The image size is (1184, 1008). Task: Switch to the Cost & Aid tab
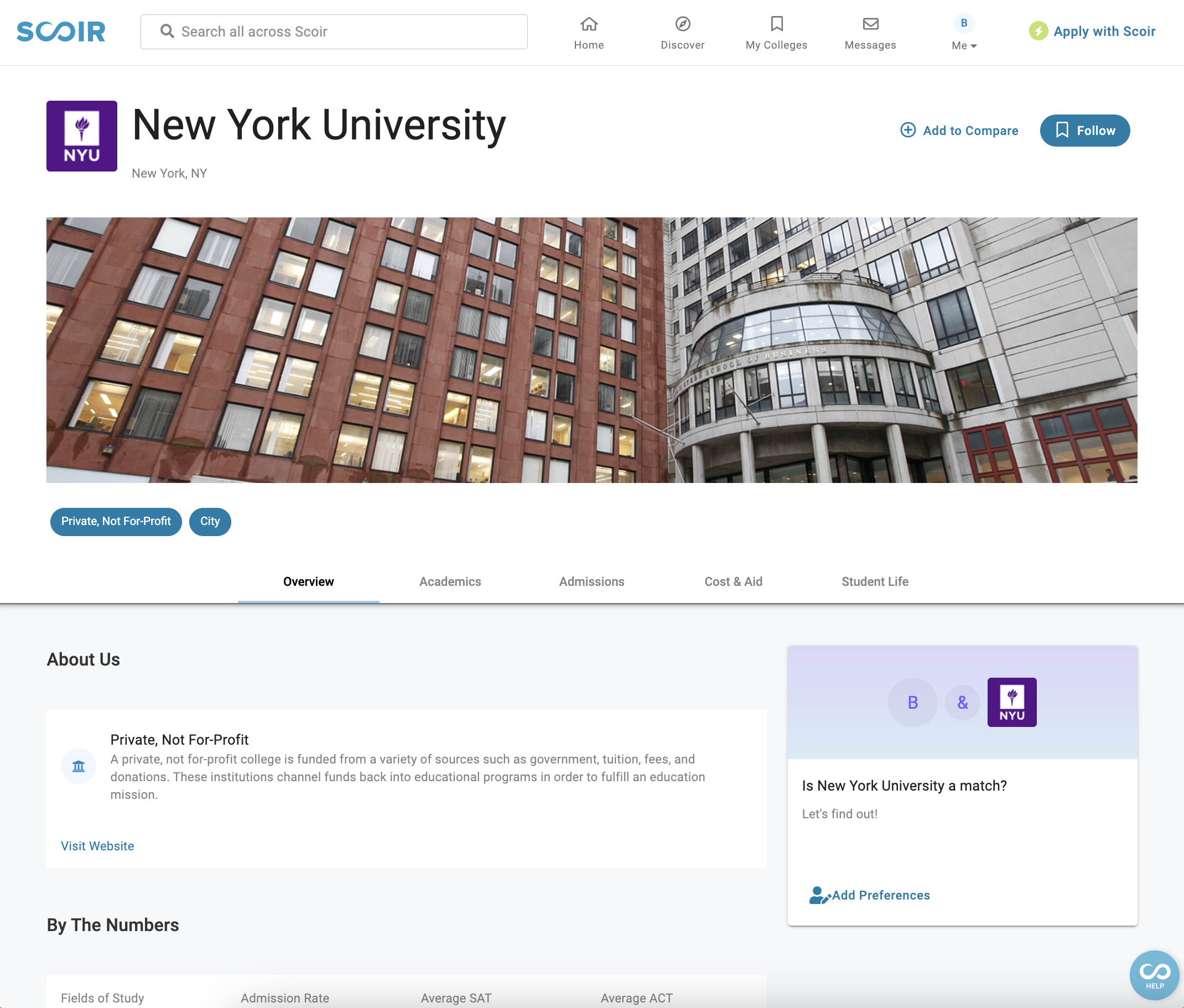pyautogui.click(x=734, y=581)
